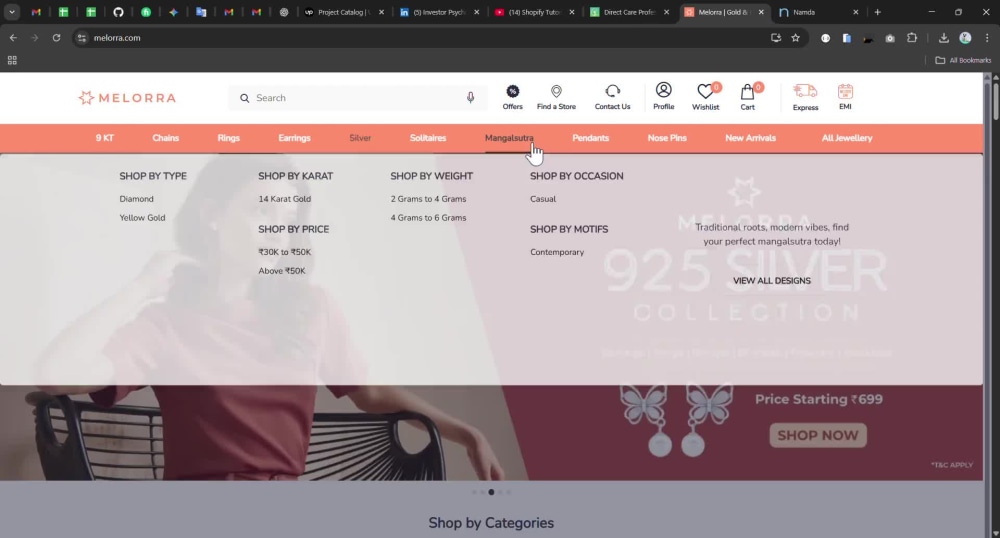Click the melorra.com address bar

421,38
